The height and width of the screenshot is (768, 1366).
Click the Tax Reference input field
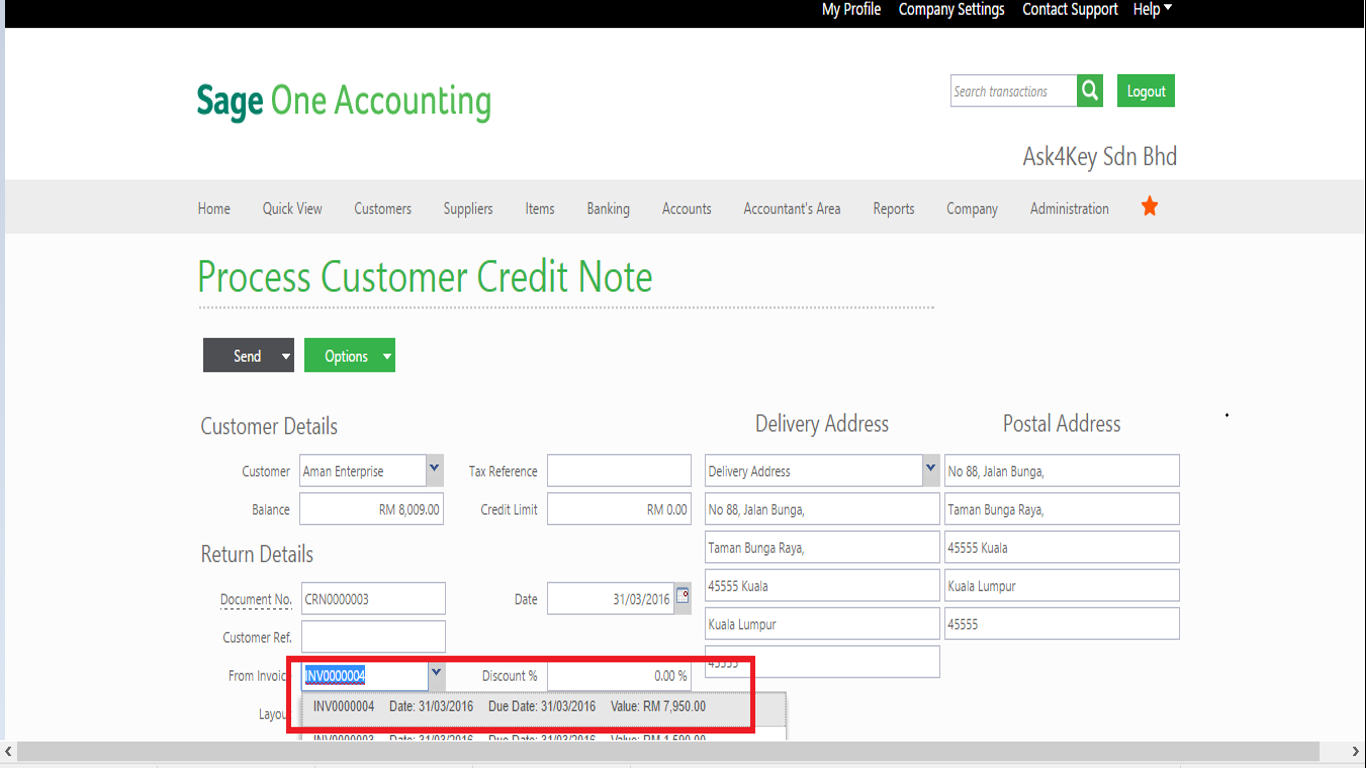[x=619, y=471]
